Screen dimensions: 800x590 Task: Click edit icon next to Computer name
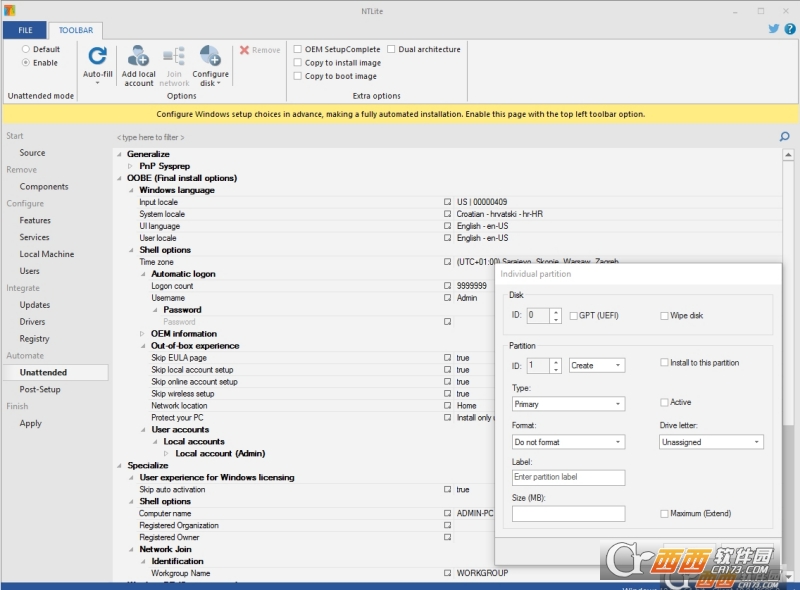coord(447,513)
